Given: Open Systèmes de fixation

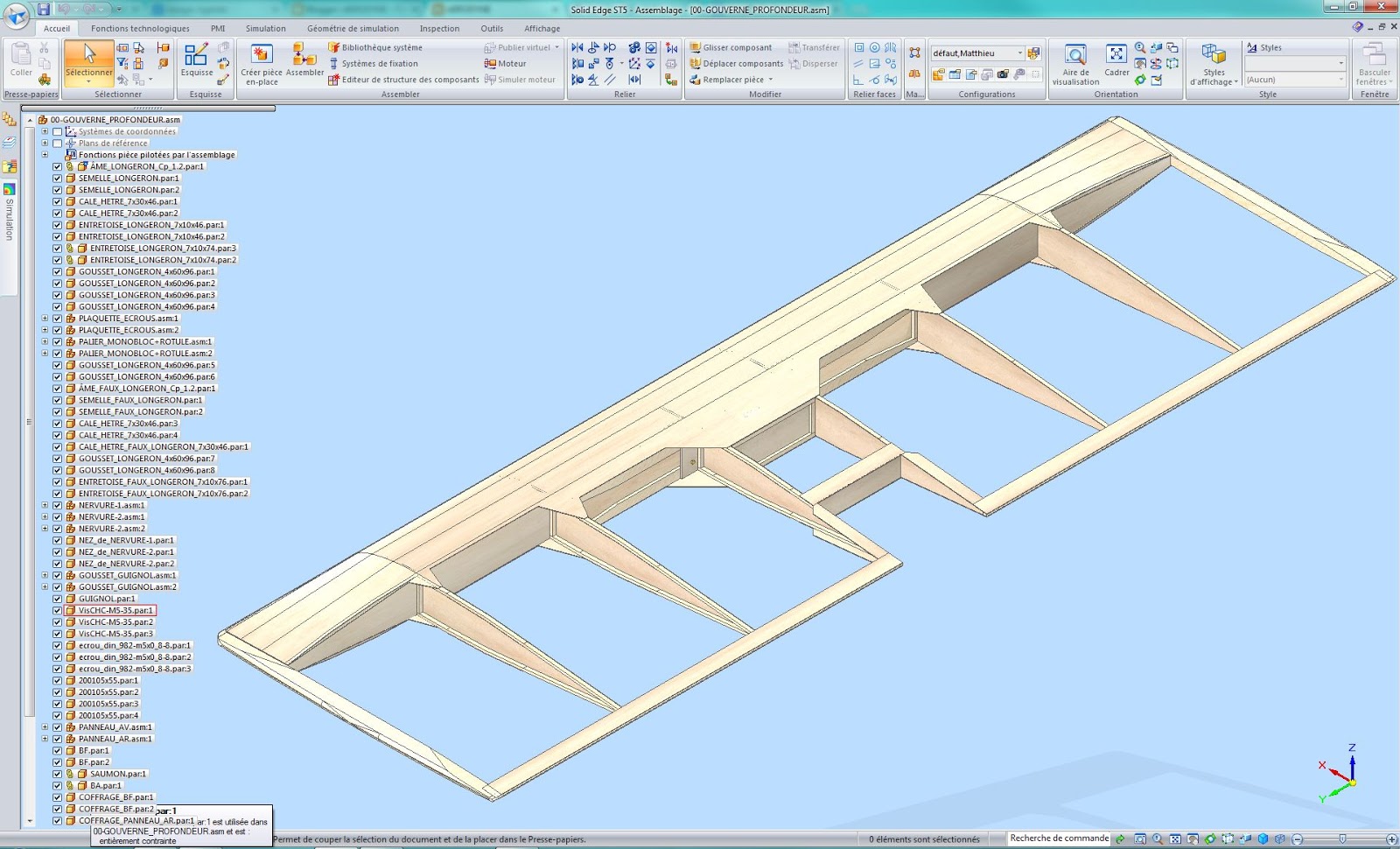Looking at the screenshot, I should 373,63.
